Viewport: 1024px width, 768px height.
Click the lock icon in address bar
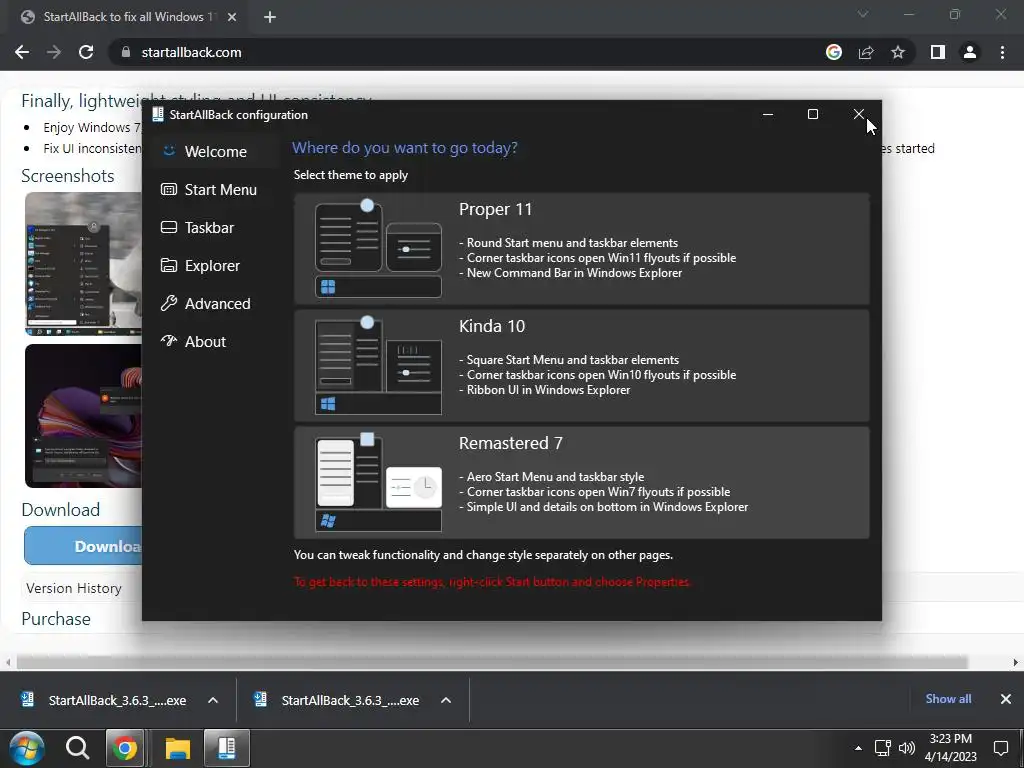(126, 52)
